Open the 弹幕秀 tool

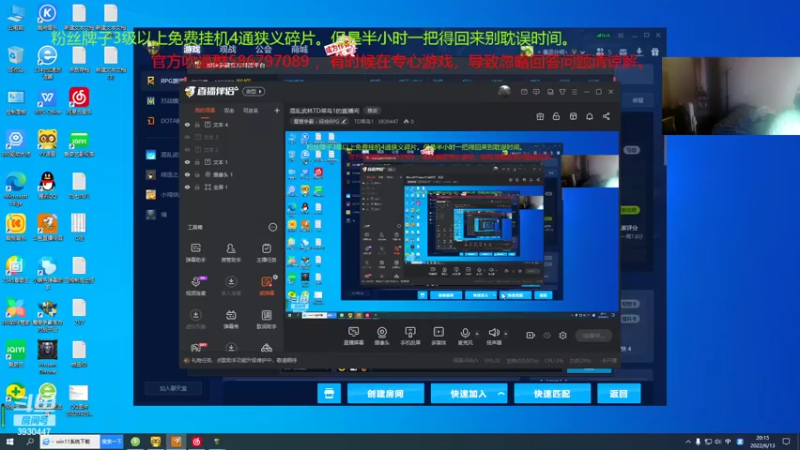[x=231, y=319]
